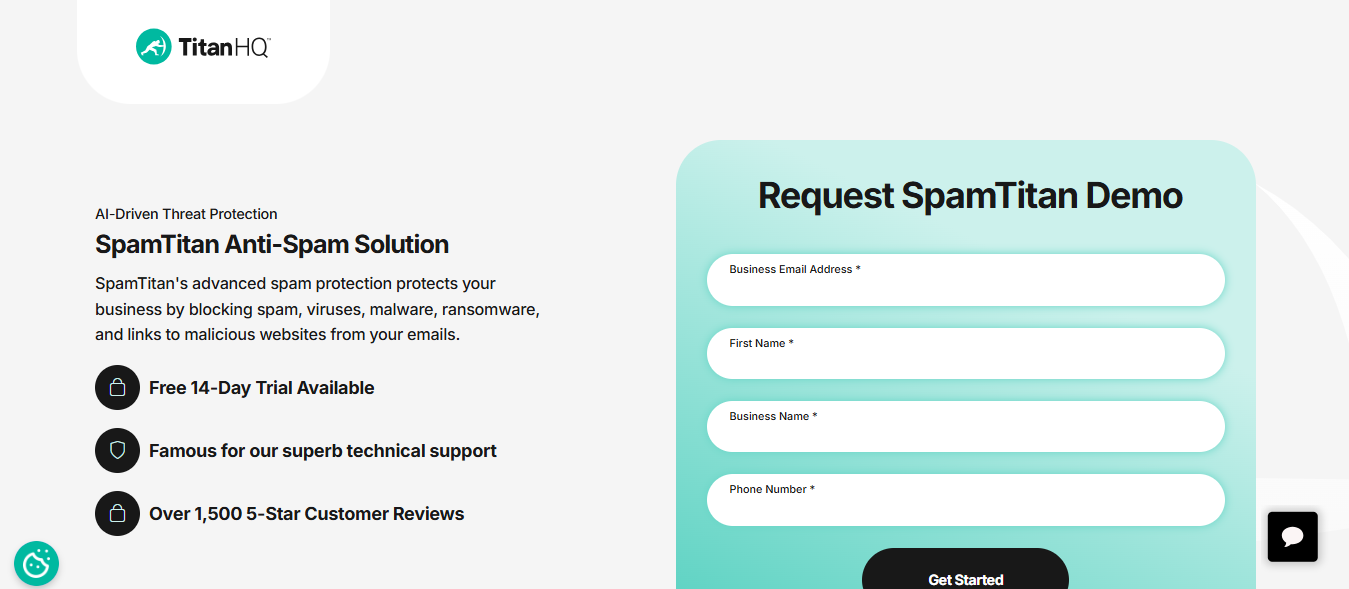Viewport: 1349px width, 589px height.
Task: Click Over 1,500 5-Star Customer Reviews text
Action: pyautogui.click(x=307, y=514)
